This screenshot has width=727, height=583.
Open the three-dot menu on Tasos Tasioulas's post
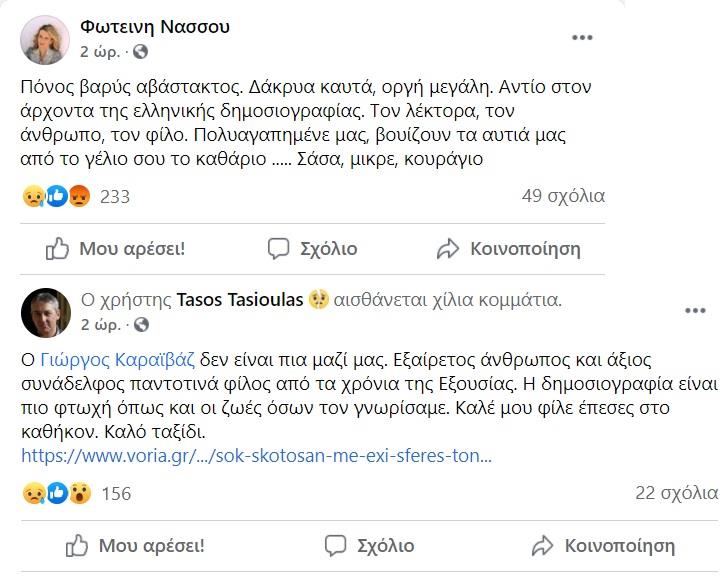coord(695,311)
